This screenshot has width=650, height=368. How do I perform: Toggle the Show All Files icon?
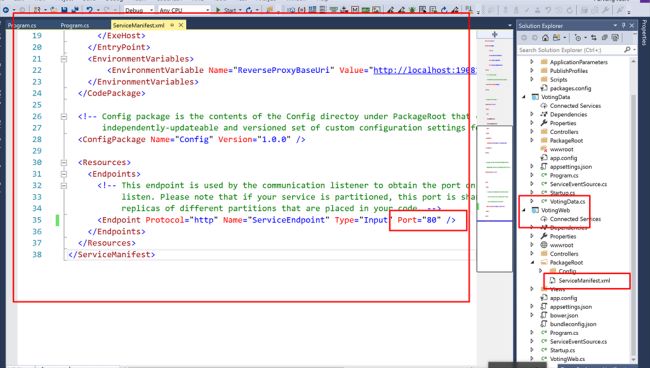(x=615, y=38)
